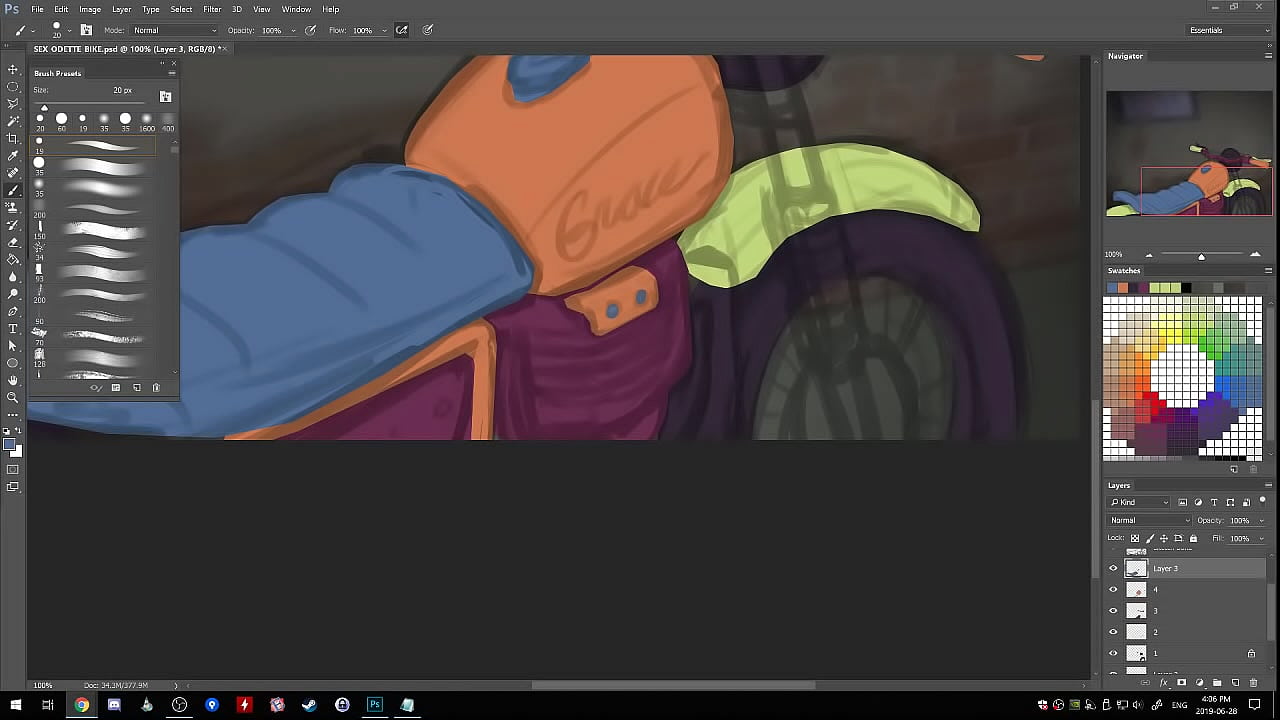This screenshot has height=720, width=1280.
Task: Click the Navigator preview thumbnail
Action: pos(1189,153)
